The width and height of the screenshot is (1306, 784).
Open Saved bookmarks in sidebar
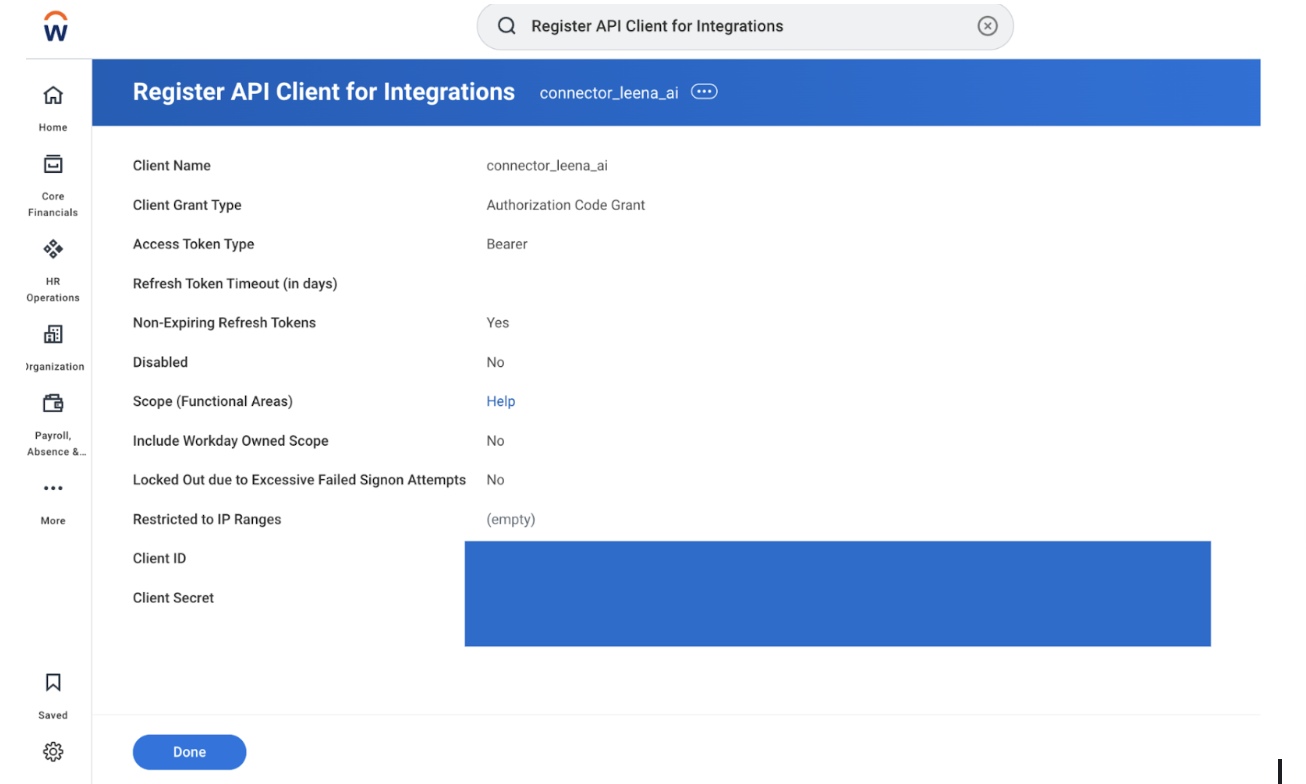click(x=53, y=696)
